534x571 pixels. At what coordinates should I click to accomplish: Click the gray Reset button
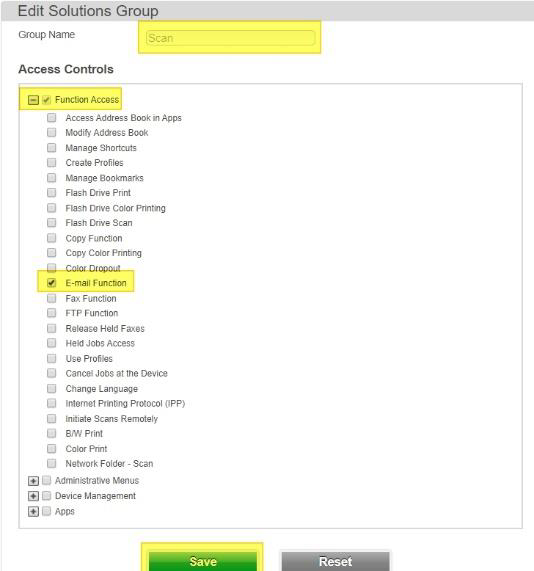coord(335,561)
